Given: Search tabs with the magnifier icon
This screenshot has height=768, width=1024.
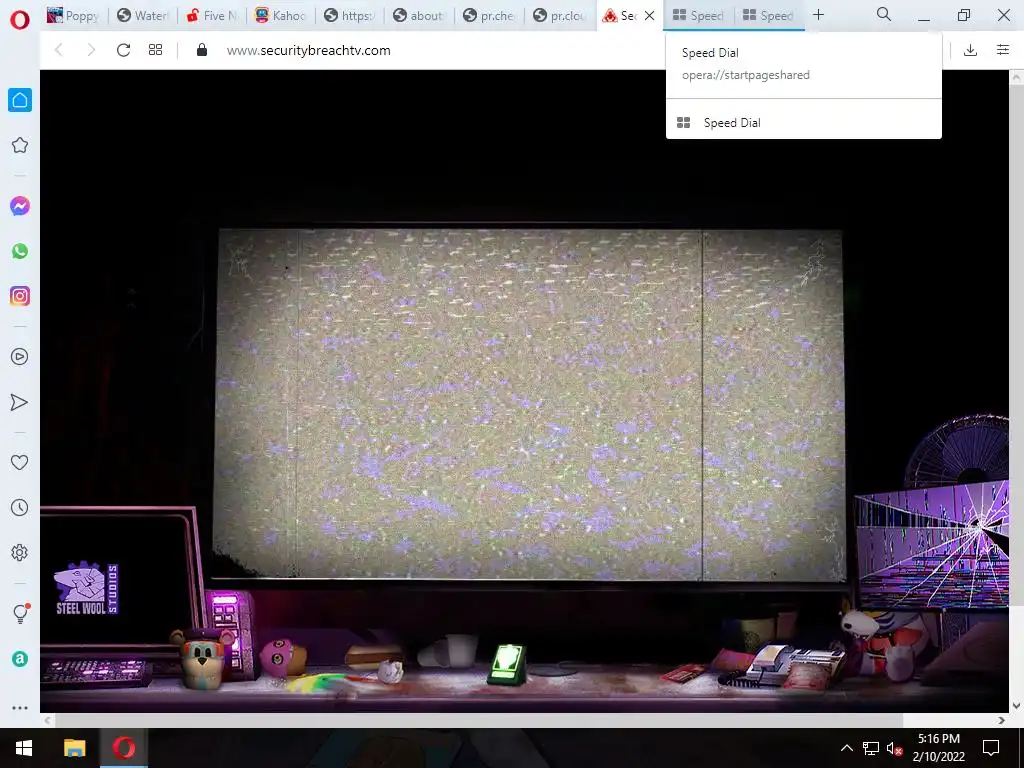Looking at the screenshot, I should click(884, 14).
